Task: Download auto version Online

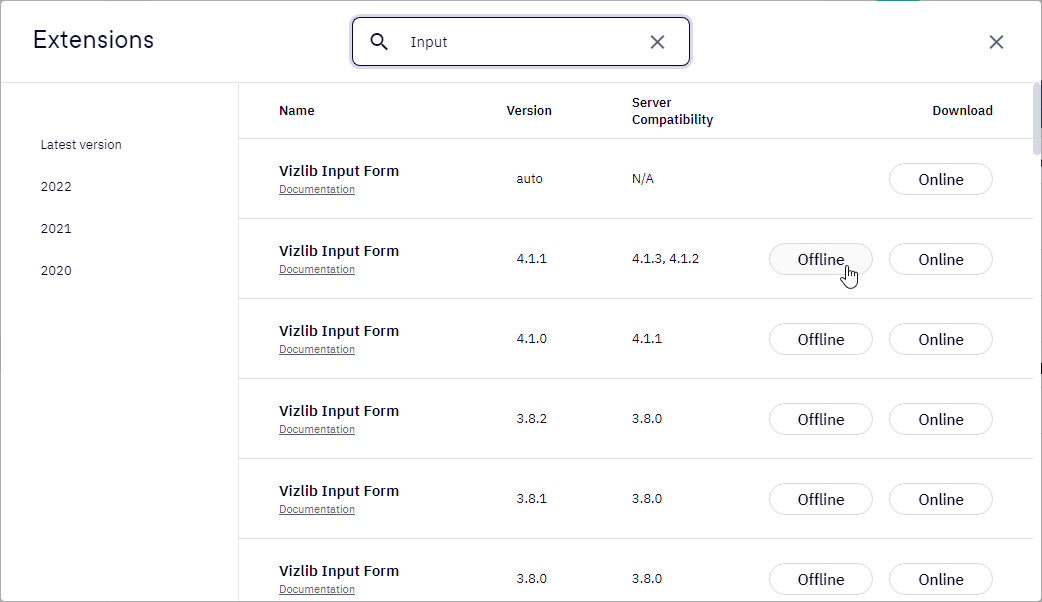Action: tap(941, 179)
